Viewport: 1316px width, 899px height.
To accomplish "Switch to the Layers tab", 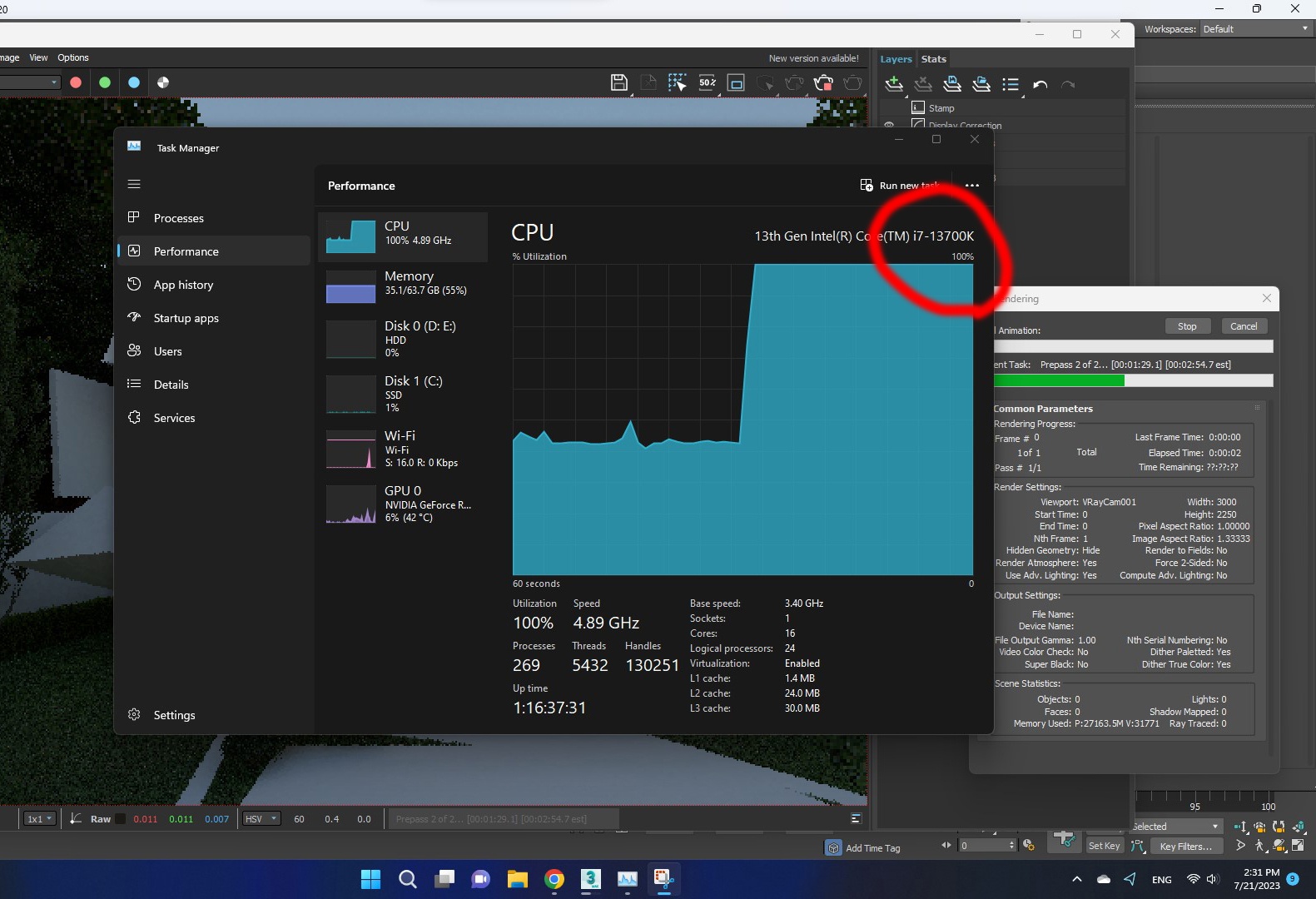I will click(x=896, y=59).
